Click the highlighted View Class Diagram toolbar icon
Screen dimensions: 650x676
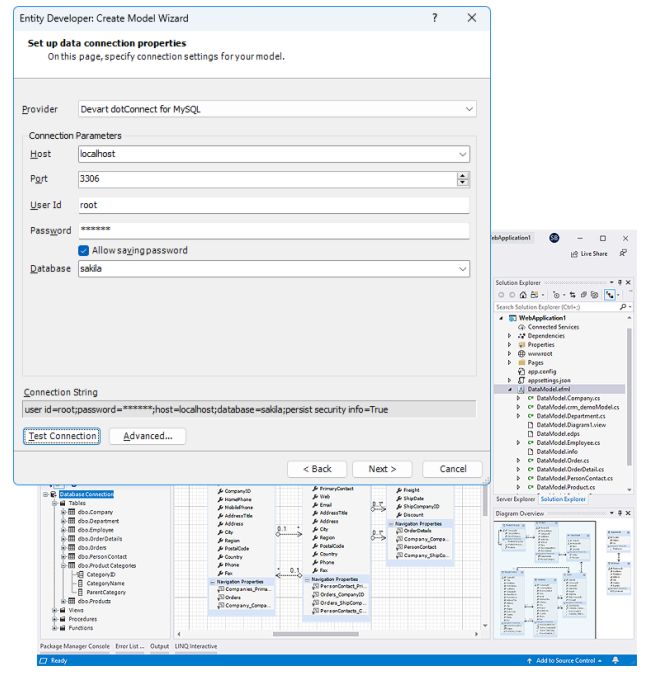[609, 295]
